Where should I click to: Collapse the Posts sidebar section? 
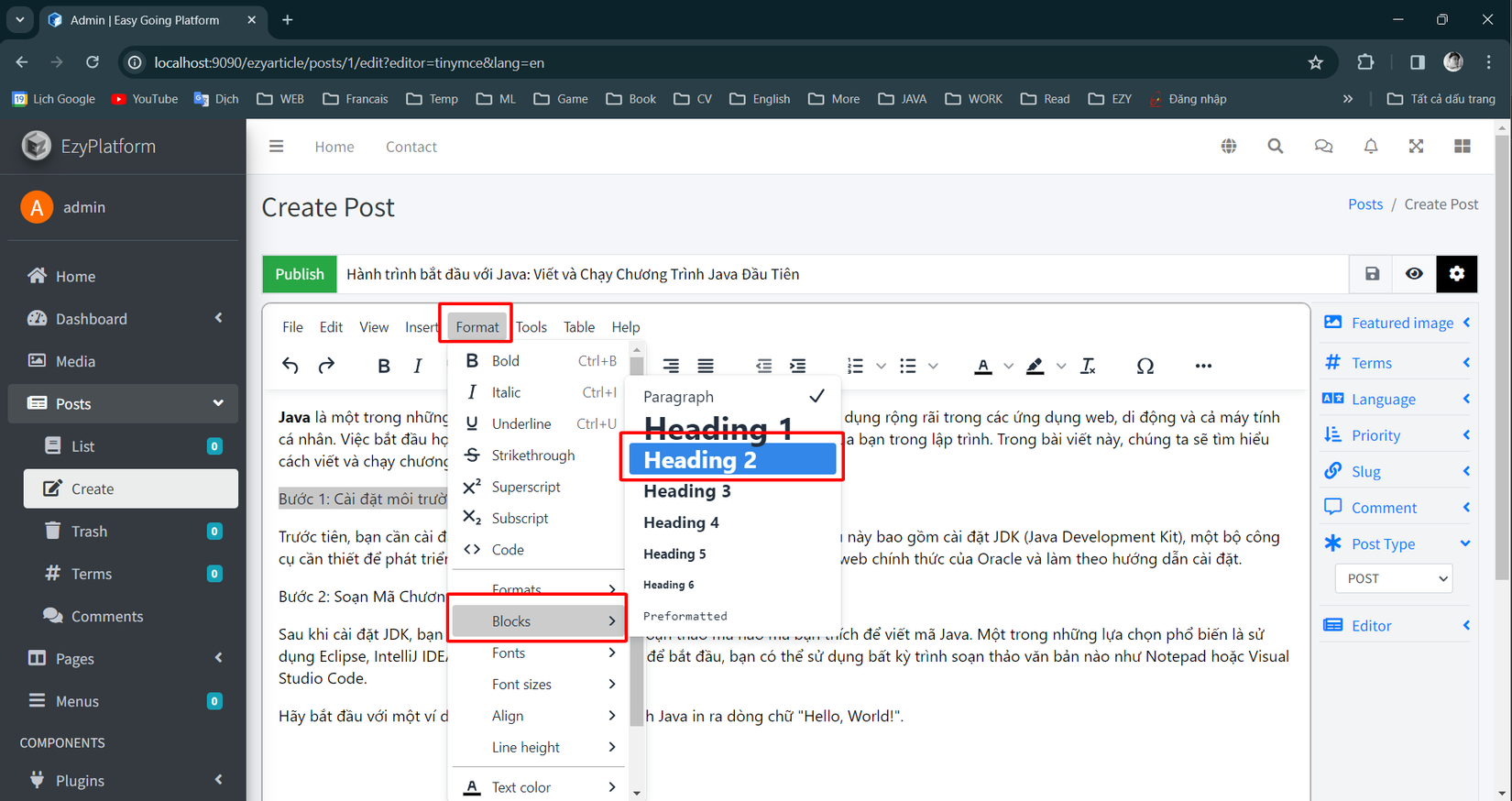click(123, 404)
